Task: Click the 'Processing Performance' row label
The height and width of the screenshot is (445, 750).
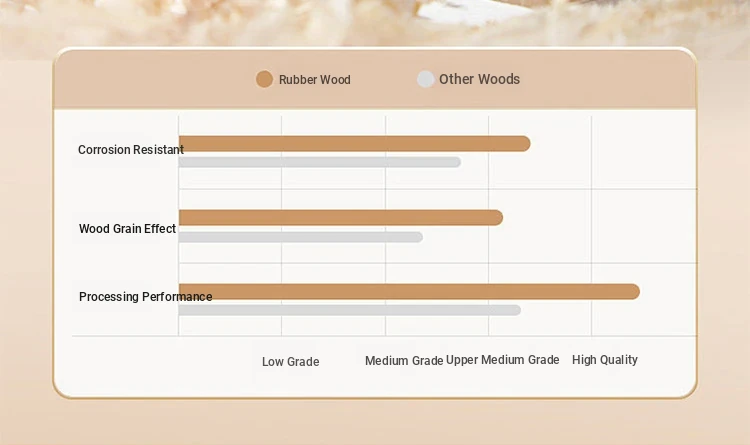Action: (145, 297)
